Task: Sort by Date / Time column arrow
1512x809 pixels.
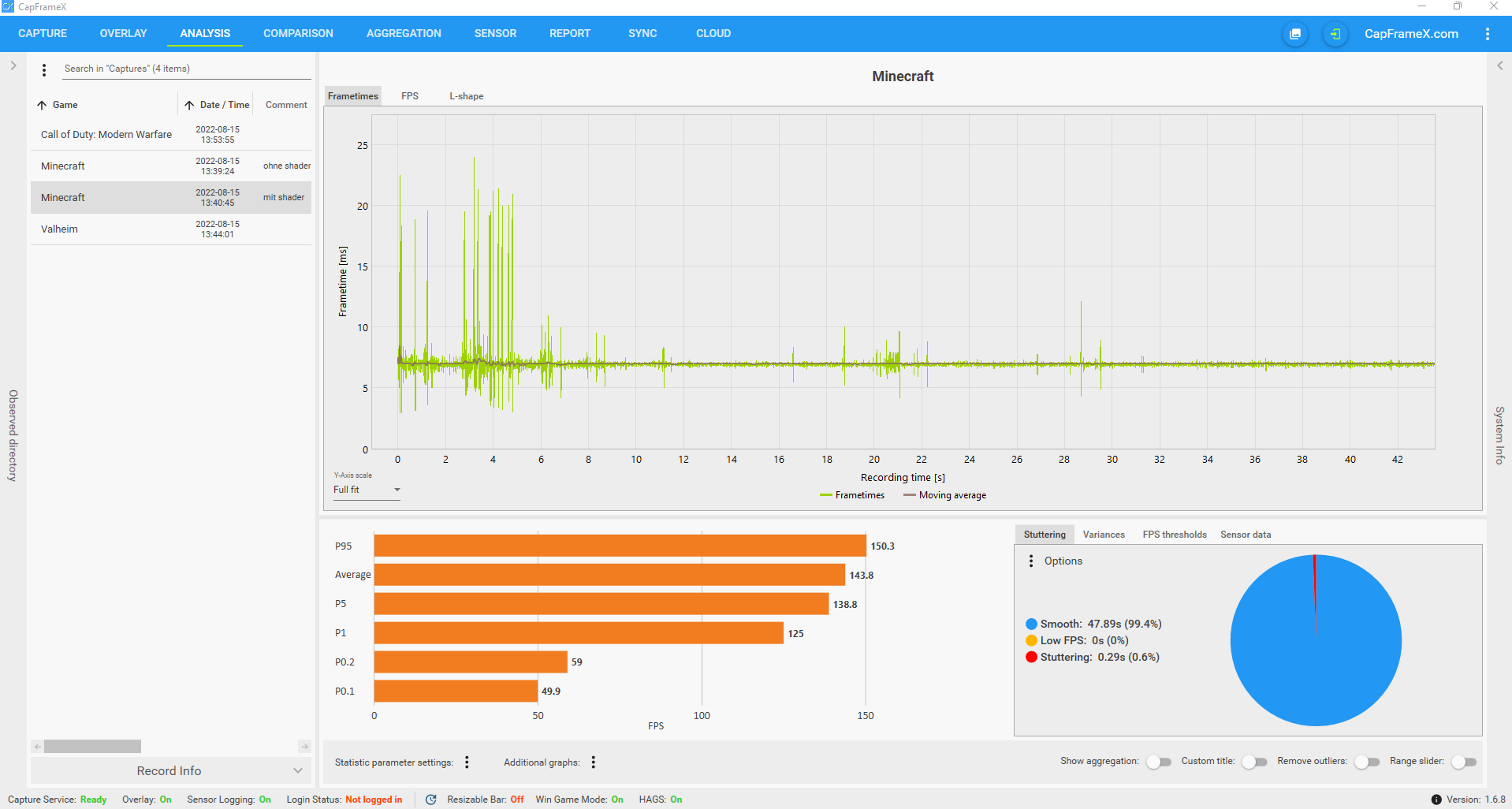Action: point(189,105)
